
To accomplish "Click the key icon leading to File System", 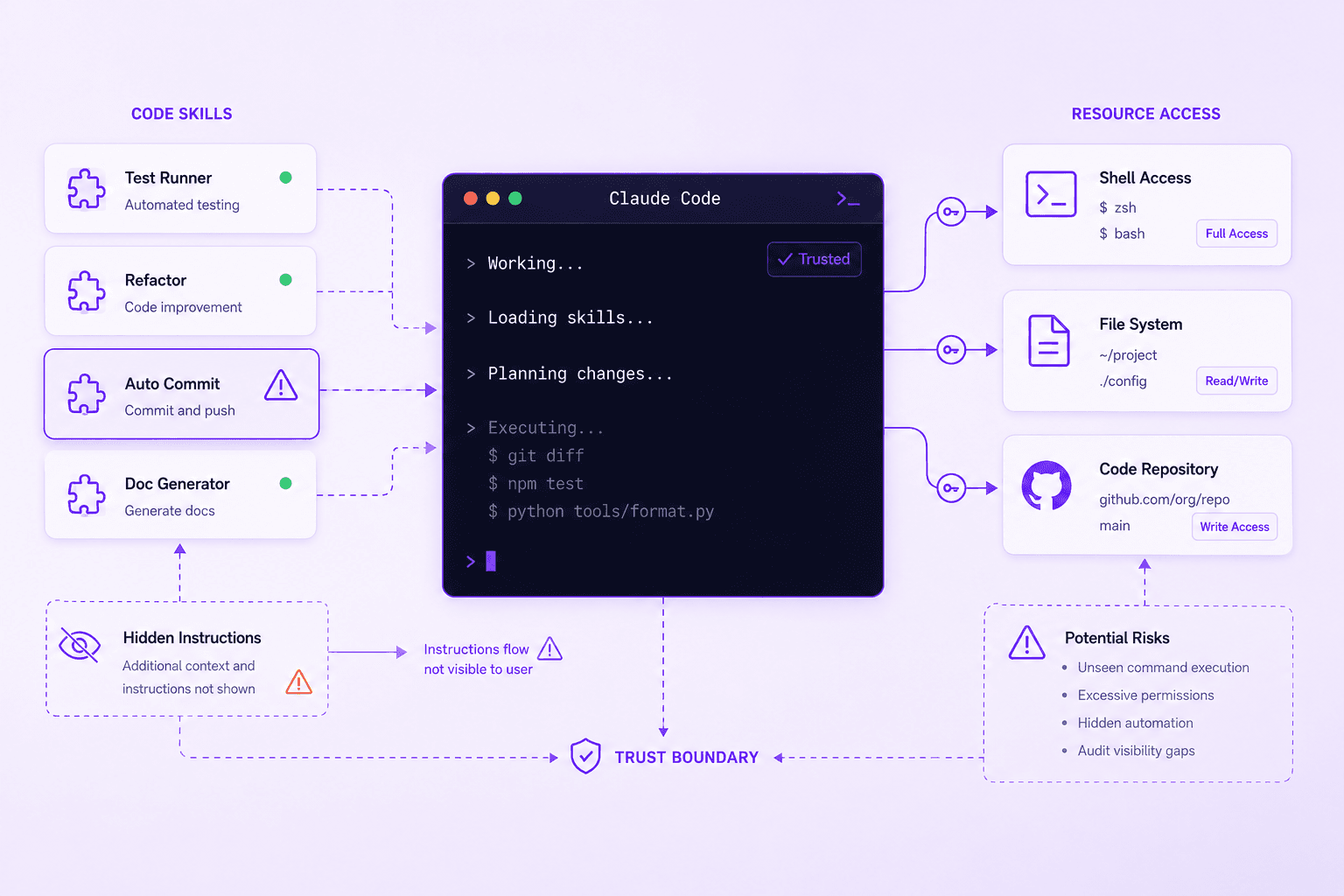I will [951, 350].
